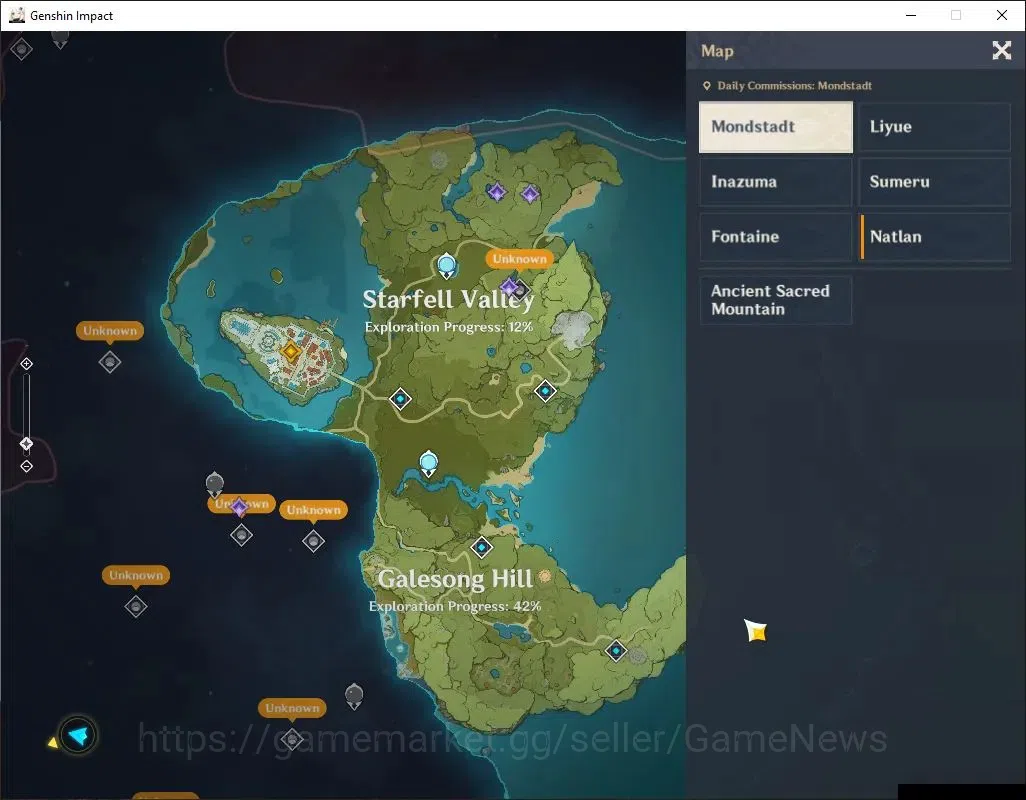
Task: Close the Genshin Impact window
Action: 1001,15
